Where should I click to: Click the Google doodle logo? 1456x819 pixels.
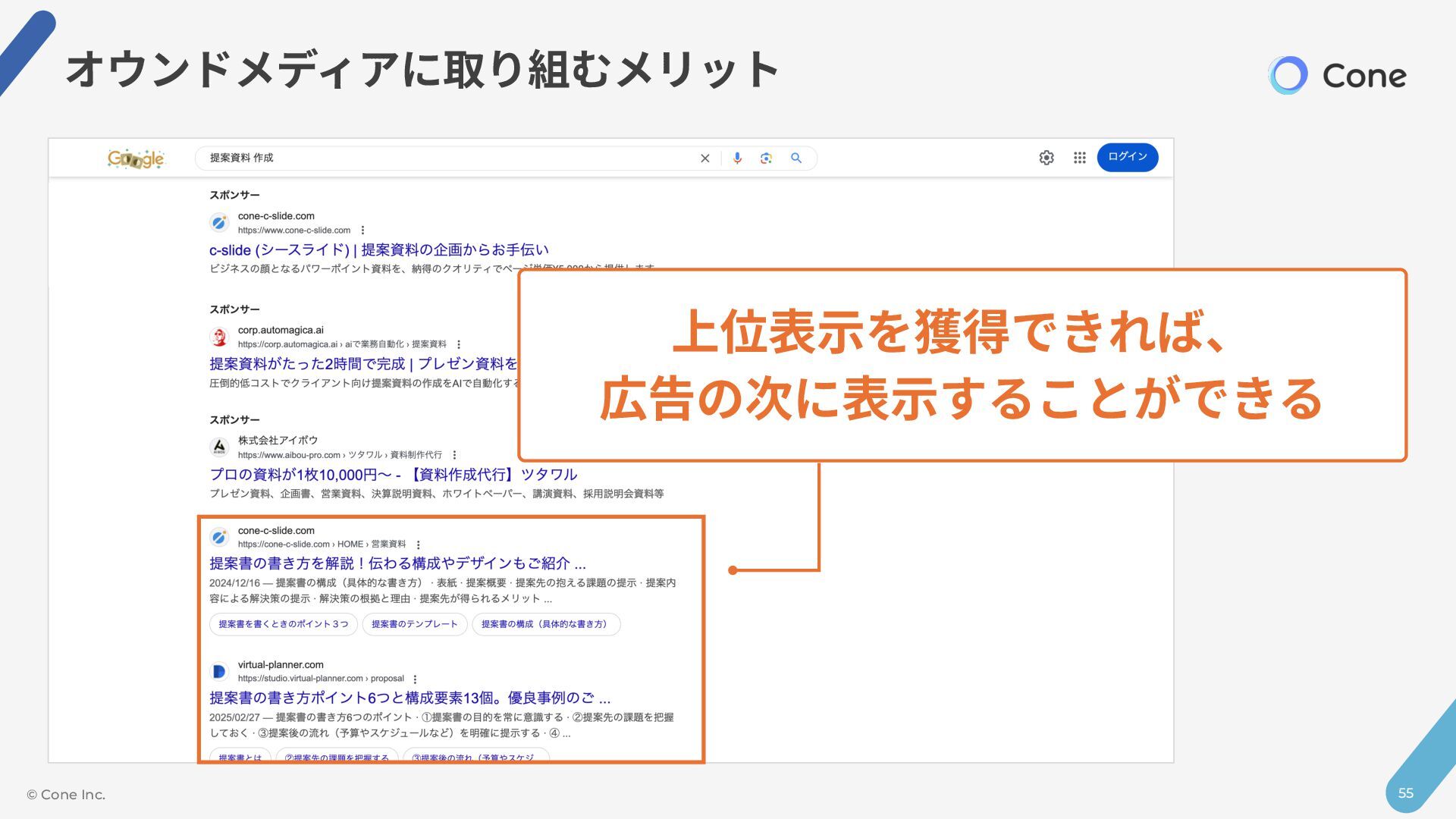point(136,158)
